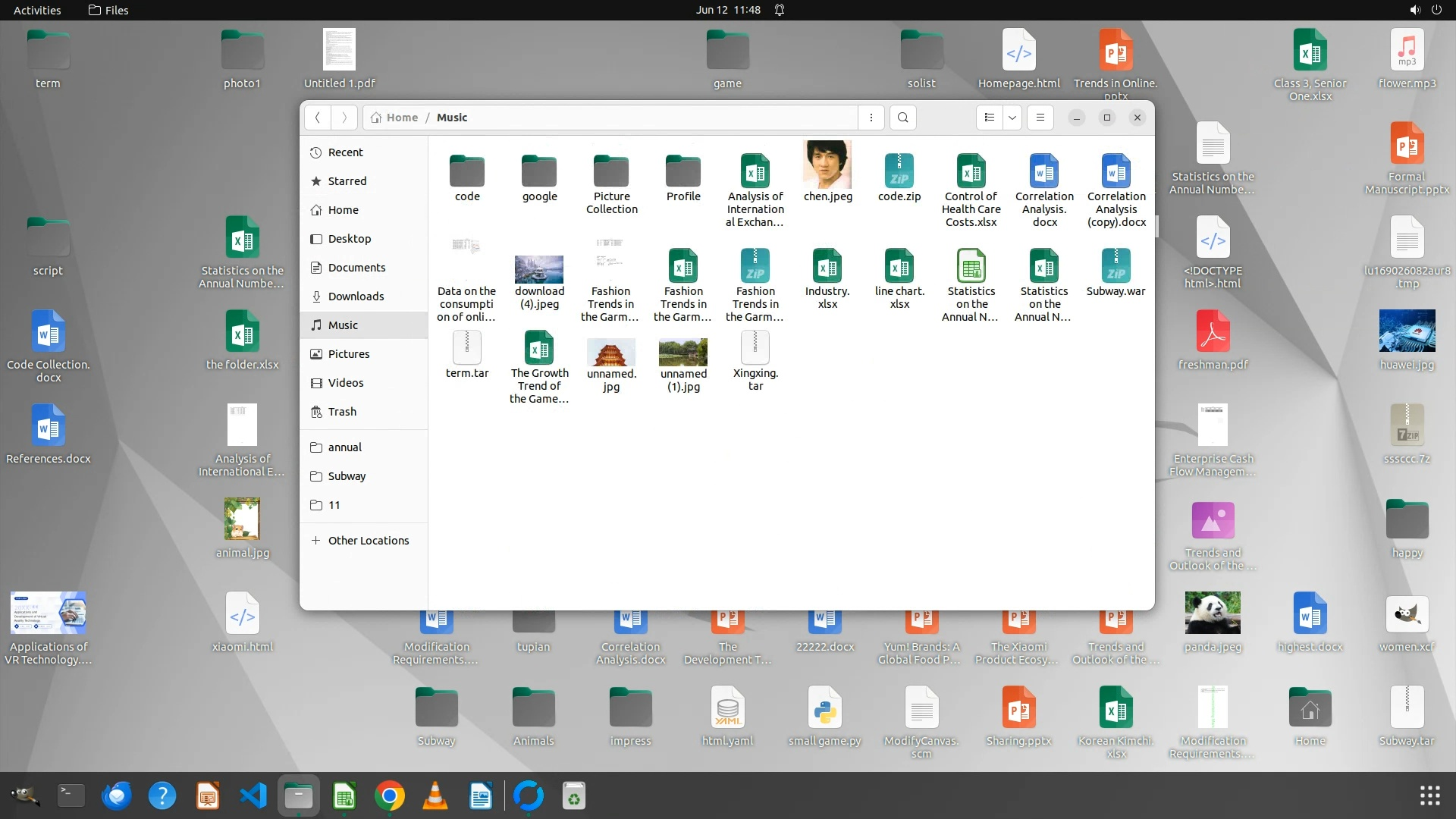Launch Google Chrome from the dock

pyautogui.click(x=389, y=796)
